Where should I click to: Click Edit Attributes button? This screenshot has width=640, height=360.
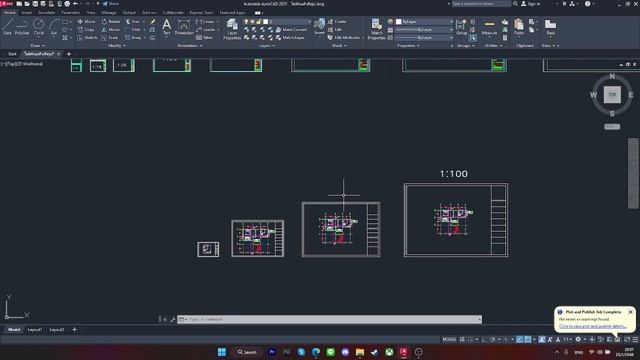tap(344, 38)
